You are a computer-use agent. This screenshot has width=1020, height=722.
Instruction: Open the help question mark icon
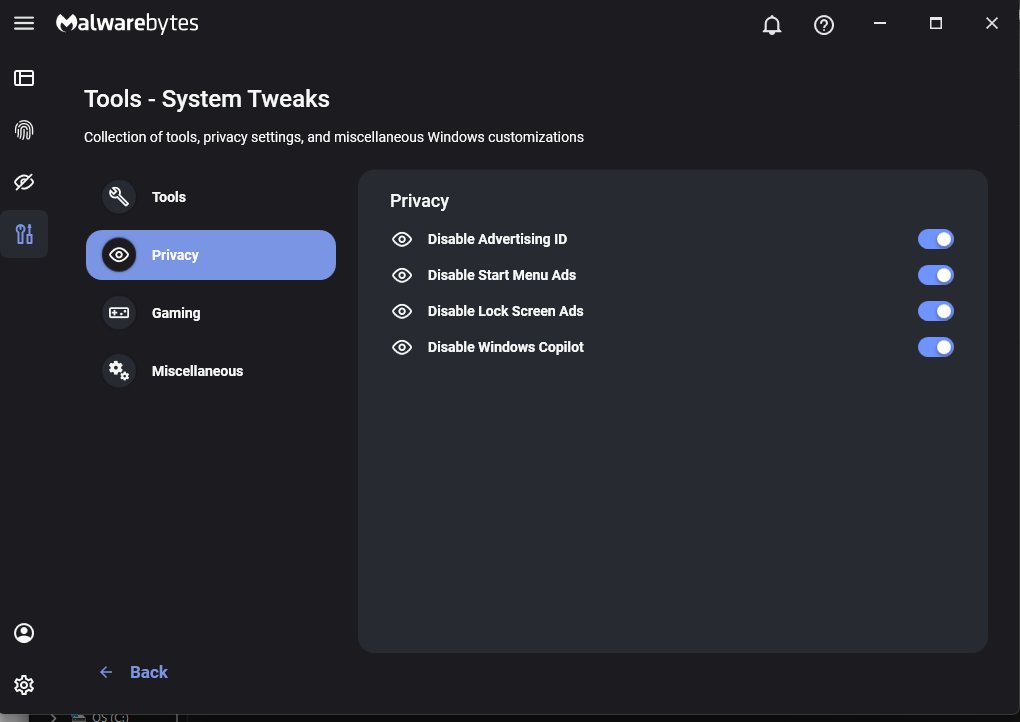pos(824,25)
